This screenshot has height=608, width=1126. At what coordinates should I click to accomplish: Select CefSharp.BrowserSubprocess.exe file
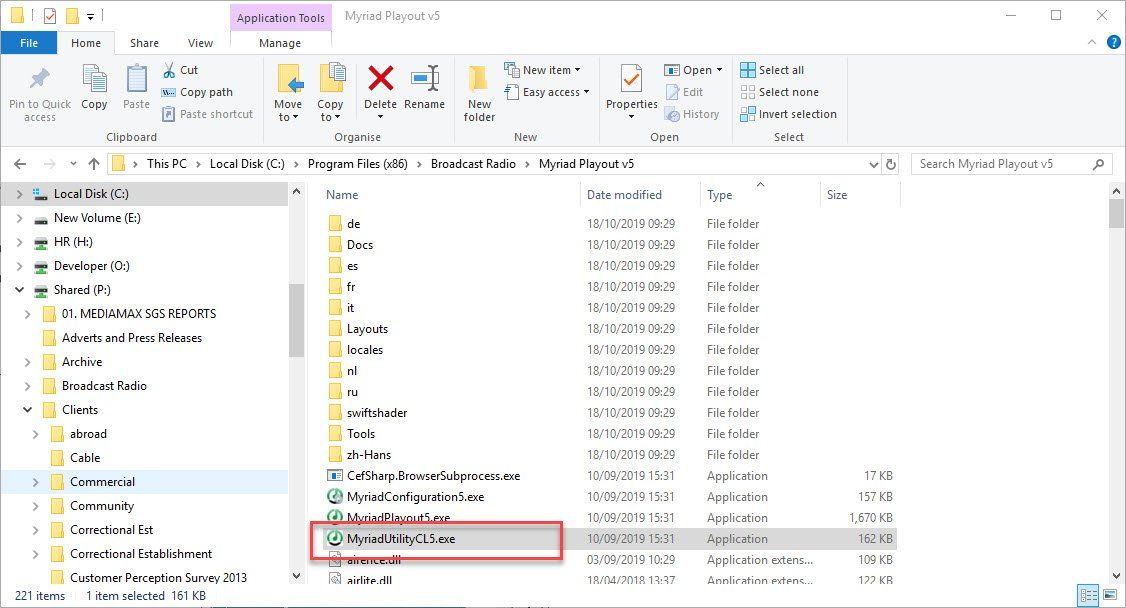click(x=433, y=476)
